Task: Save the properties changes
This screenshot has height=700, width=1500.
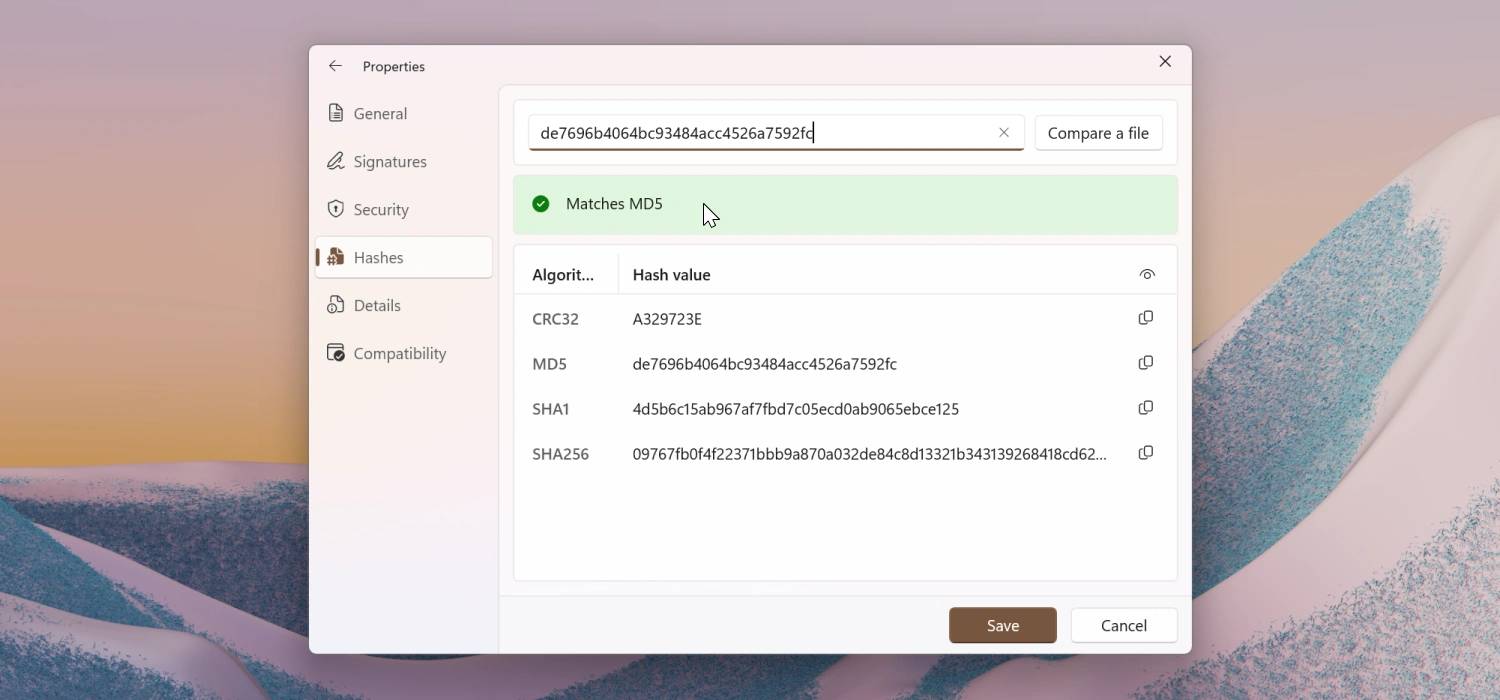Action: [x=1002, y=624]
